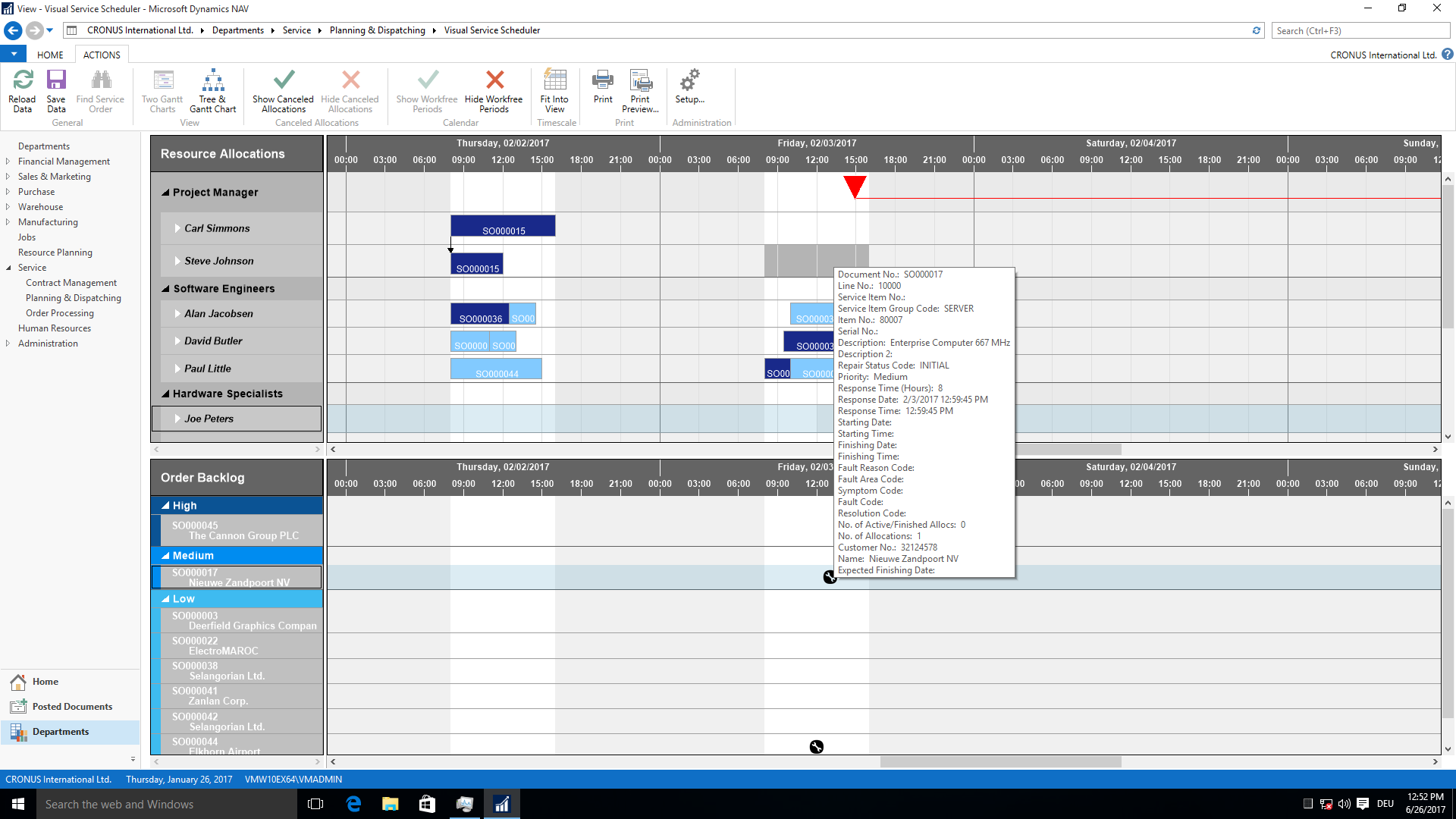Click the SO000017 backlog wrench marker
Screen dimensions: 1456x819
tap(830, 577)
